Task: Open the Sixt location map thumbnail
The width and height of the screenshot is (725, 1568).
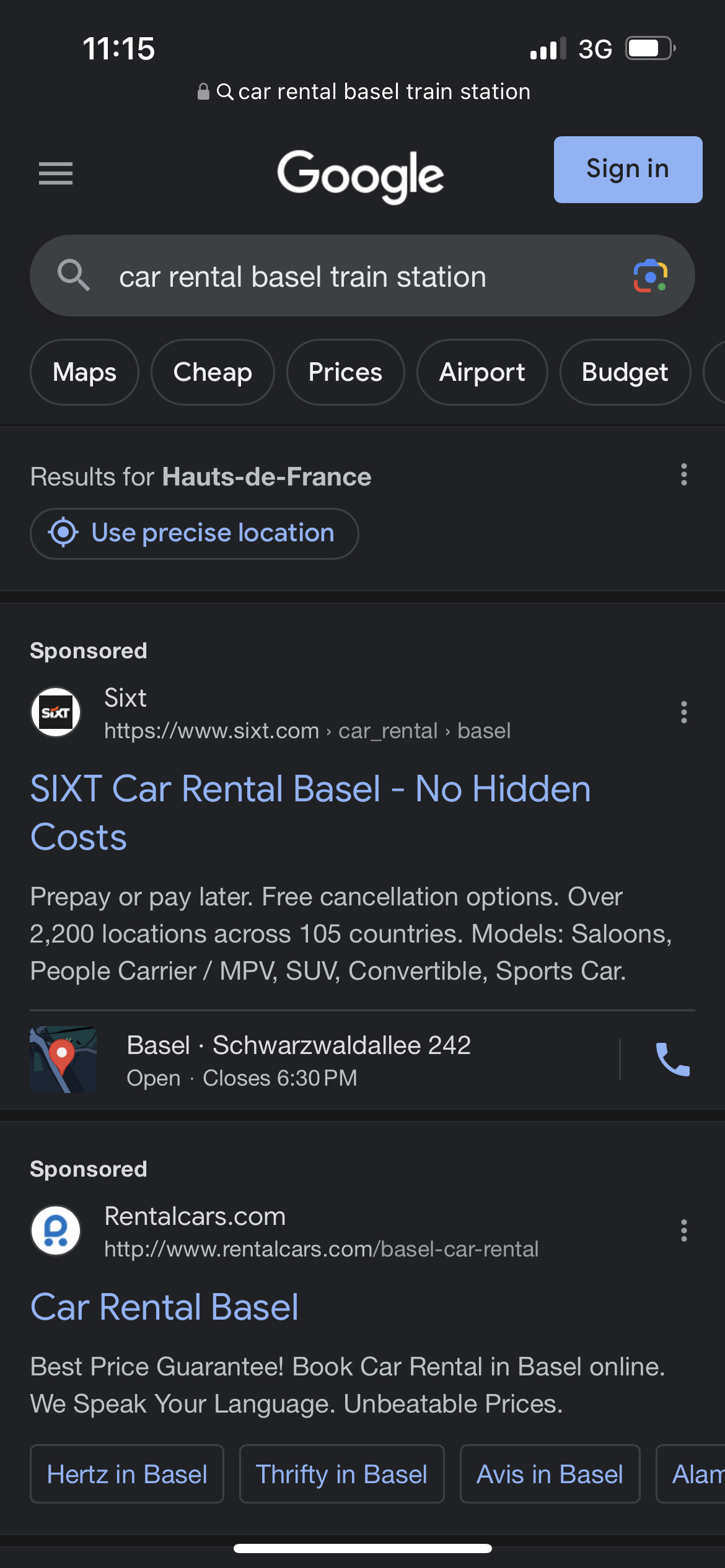Action: tap(63, 1060)
